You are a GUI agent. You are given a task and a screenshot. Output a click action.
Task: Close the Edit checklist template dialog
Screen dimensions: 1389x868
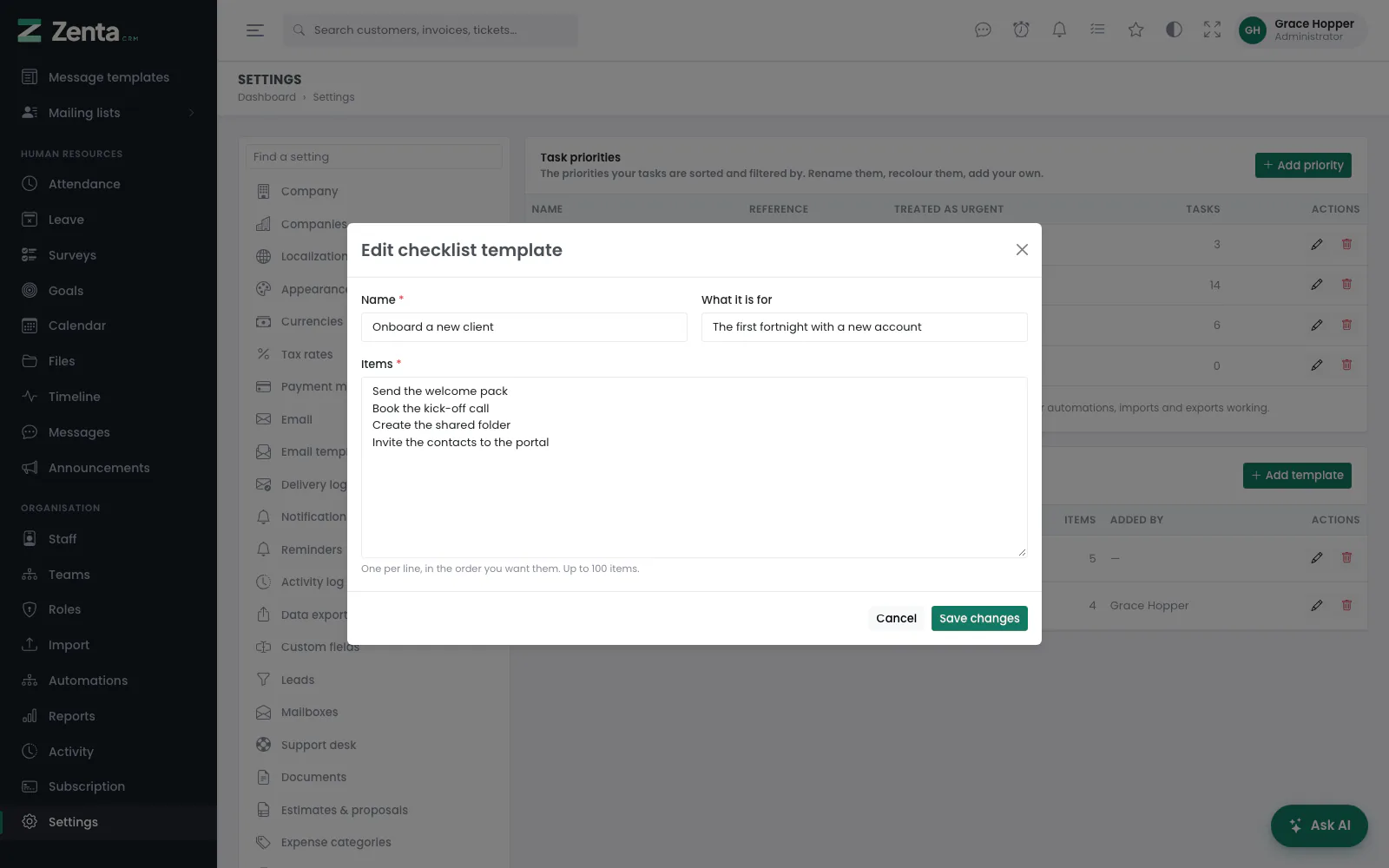(1022, 250)
